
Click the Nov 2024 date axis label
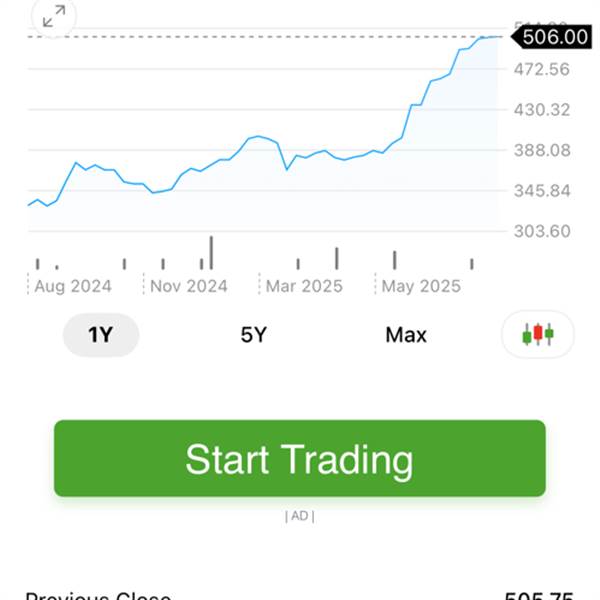[189, 286]
